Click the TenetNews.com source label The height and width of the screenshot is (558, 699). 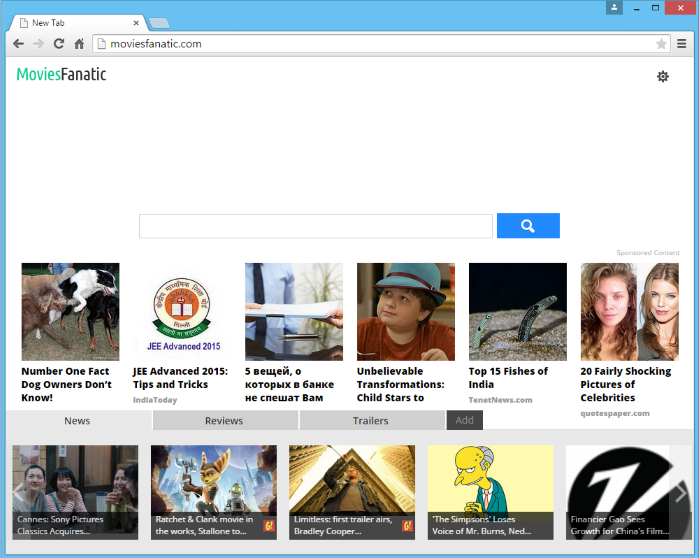coord(500,400)
